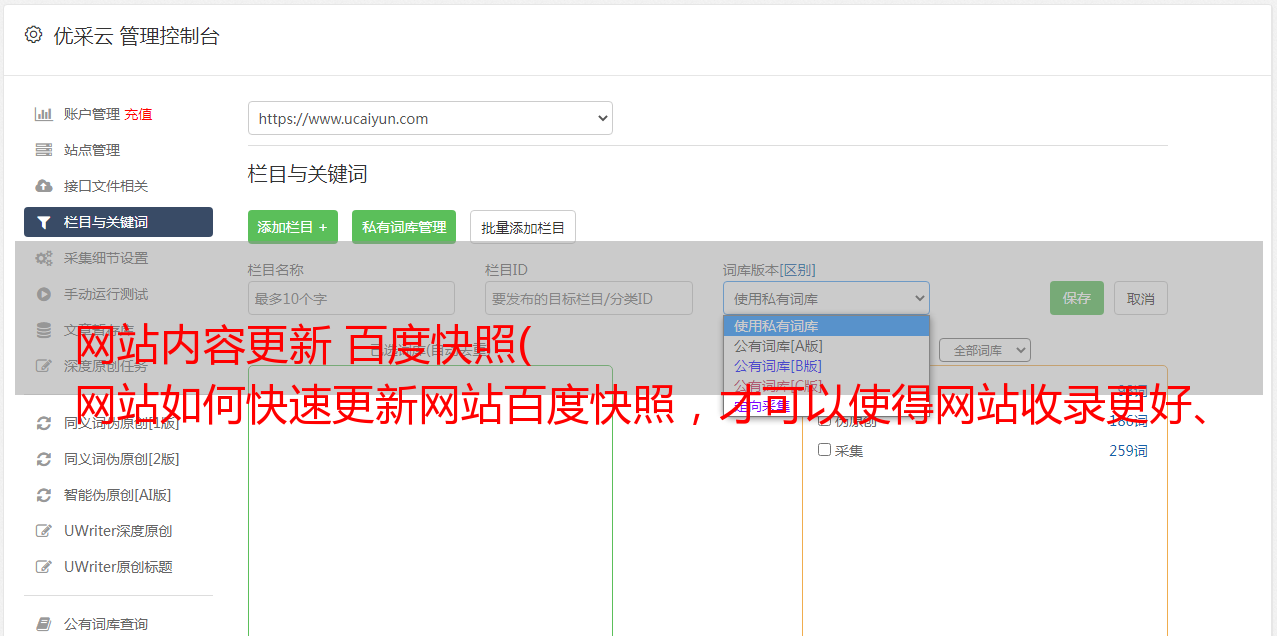Click the edit icon of UWriter原创标题

click(43, 567)
